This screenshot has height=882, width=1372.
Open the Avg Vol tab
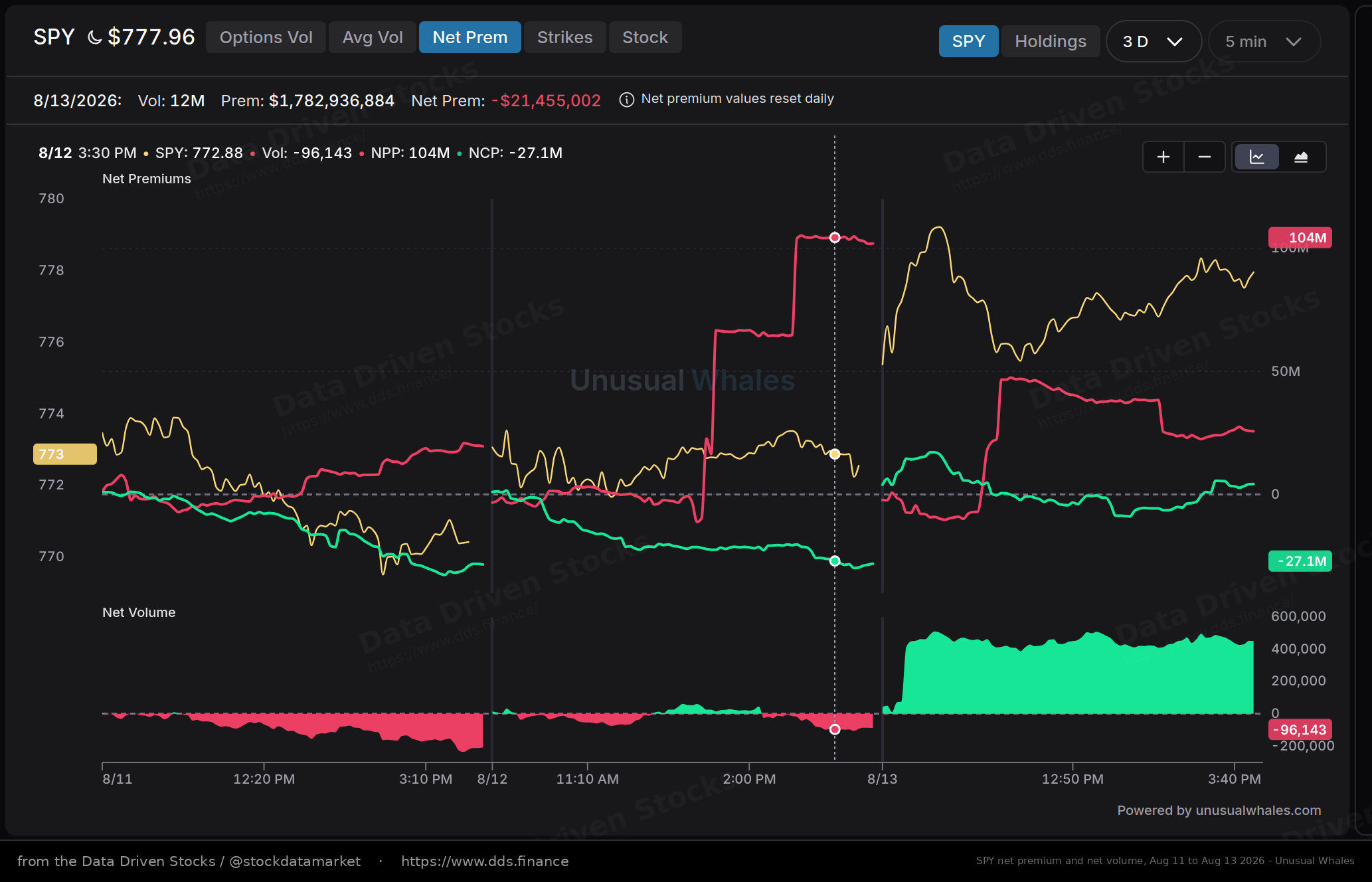[373, 37]
